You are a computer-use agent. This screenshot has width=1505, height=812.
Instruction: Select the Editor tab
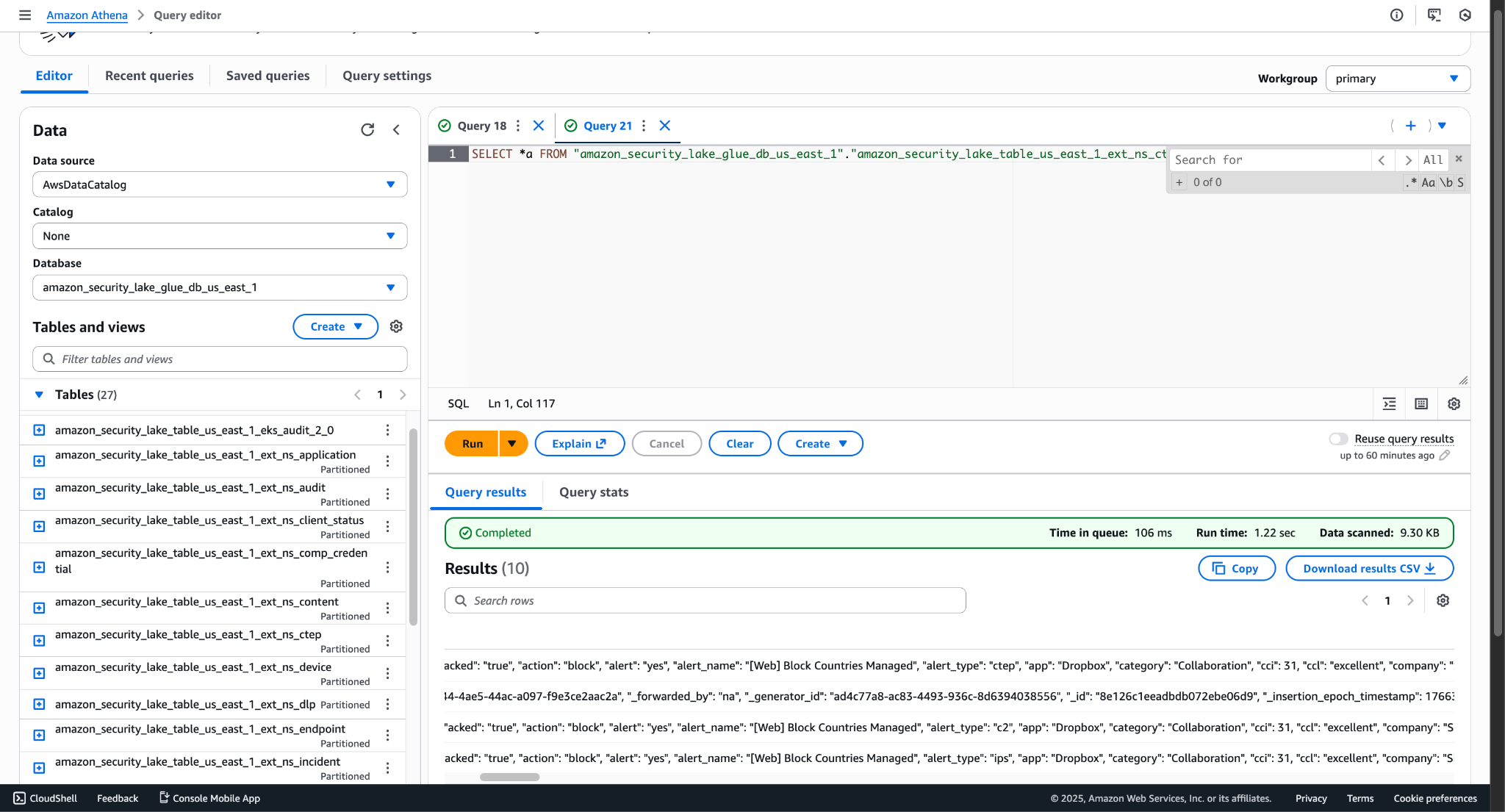54,76
